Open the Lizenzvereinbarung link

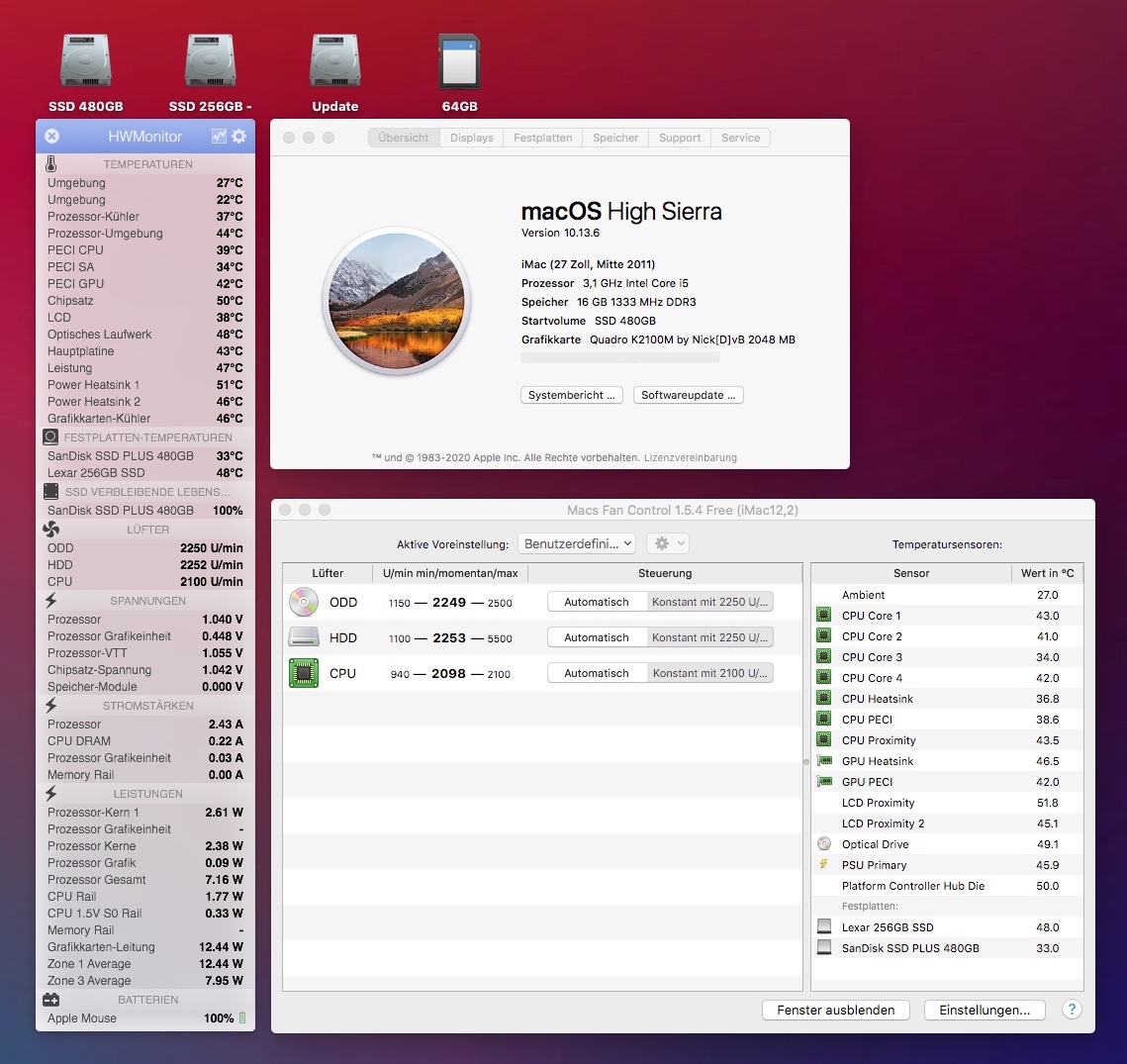point(690,457)
